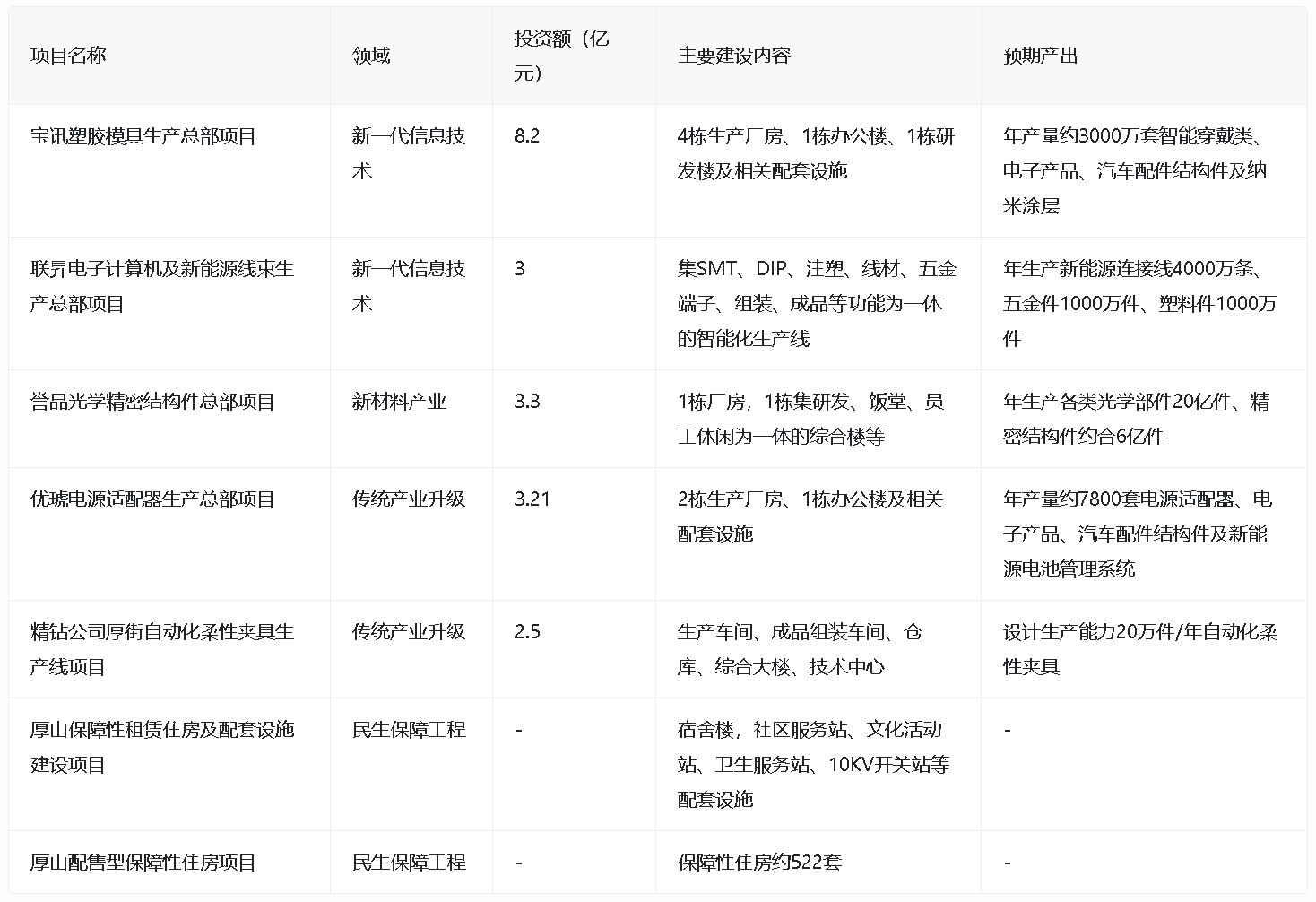
Task: Select the 誉品光学精密结构件总部项目 project name cell
Action: (152, 402)
